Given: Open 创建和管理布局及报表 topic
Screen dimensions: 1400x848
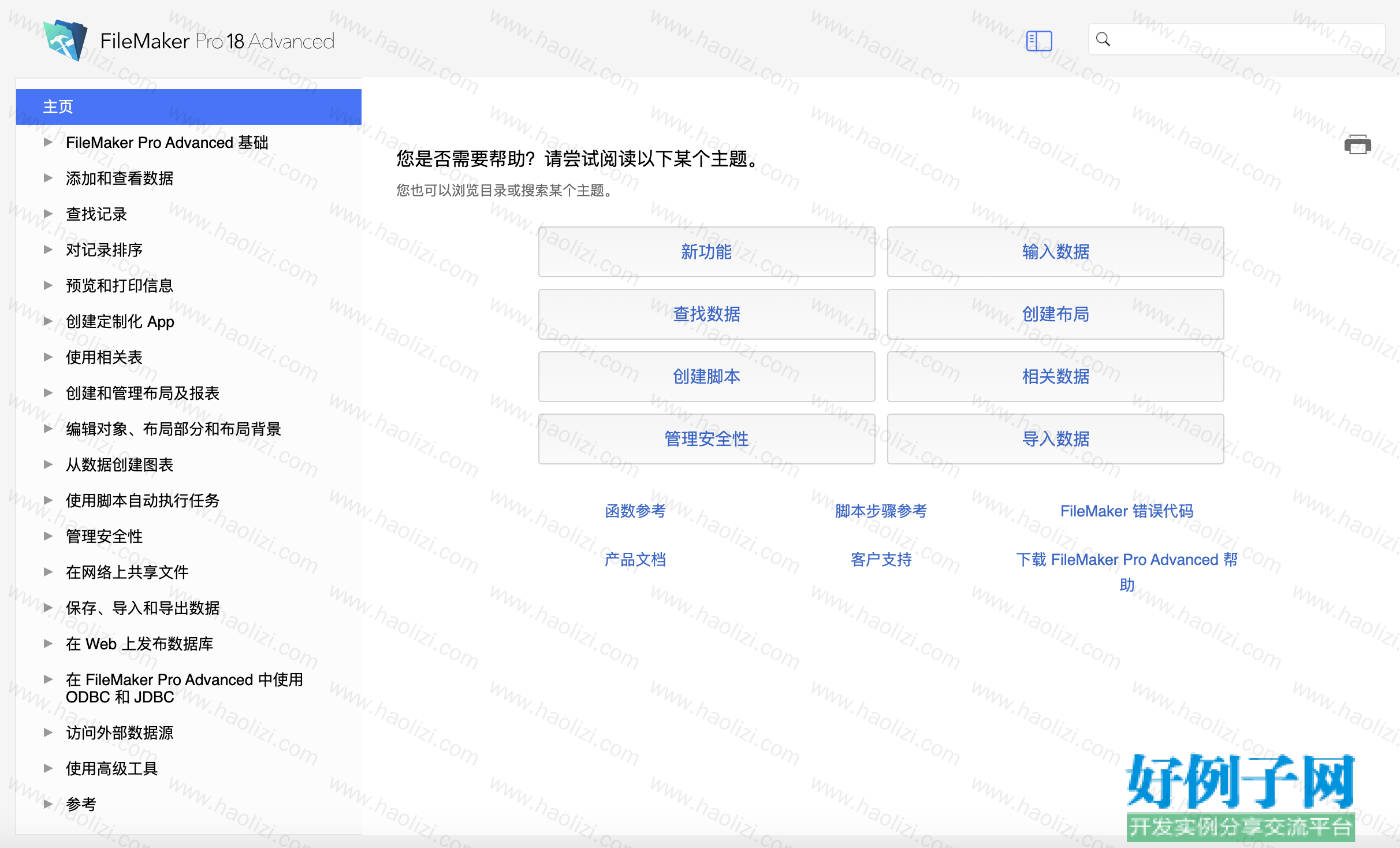Looking at the screenshot, I should tap(143, 393).
